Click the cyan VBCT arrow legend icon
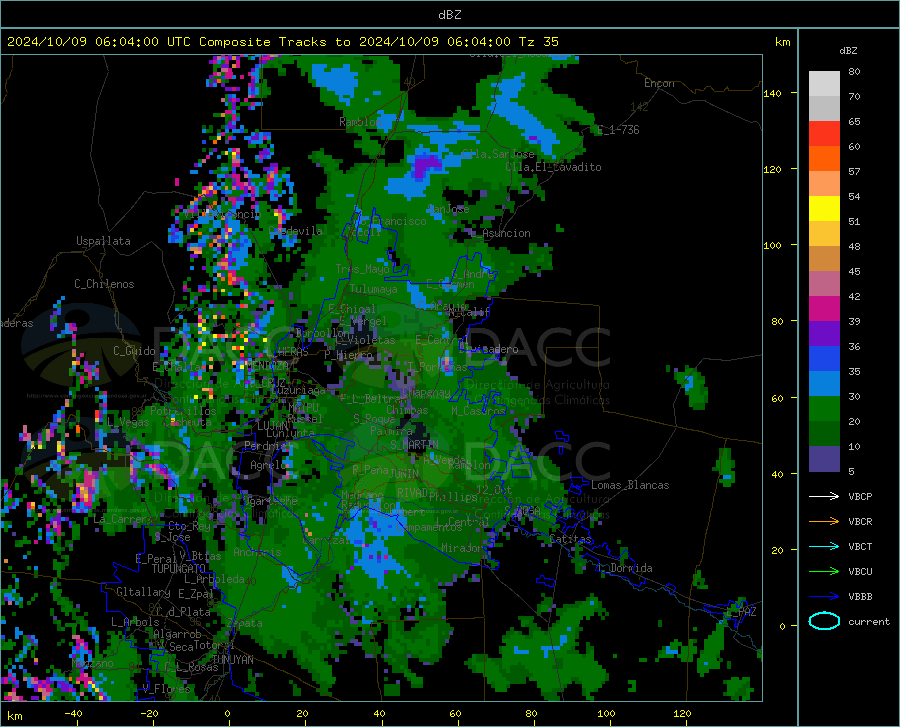This screenshot has height=727, width=900. (x=824, y=546)
